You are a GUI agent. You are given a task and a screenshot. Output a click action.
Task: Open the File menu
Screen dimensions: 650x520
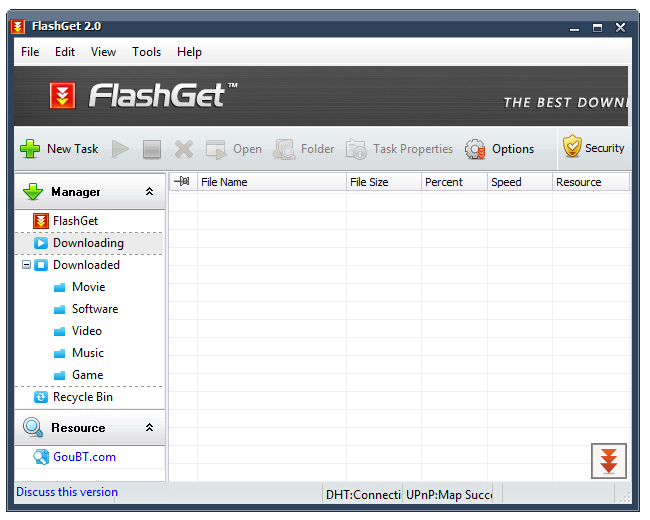[x=30, y=52]
